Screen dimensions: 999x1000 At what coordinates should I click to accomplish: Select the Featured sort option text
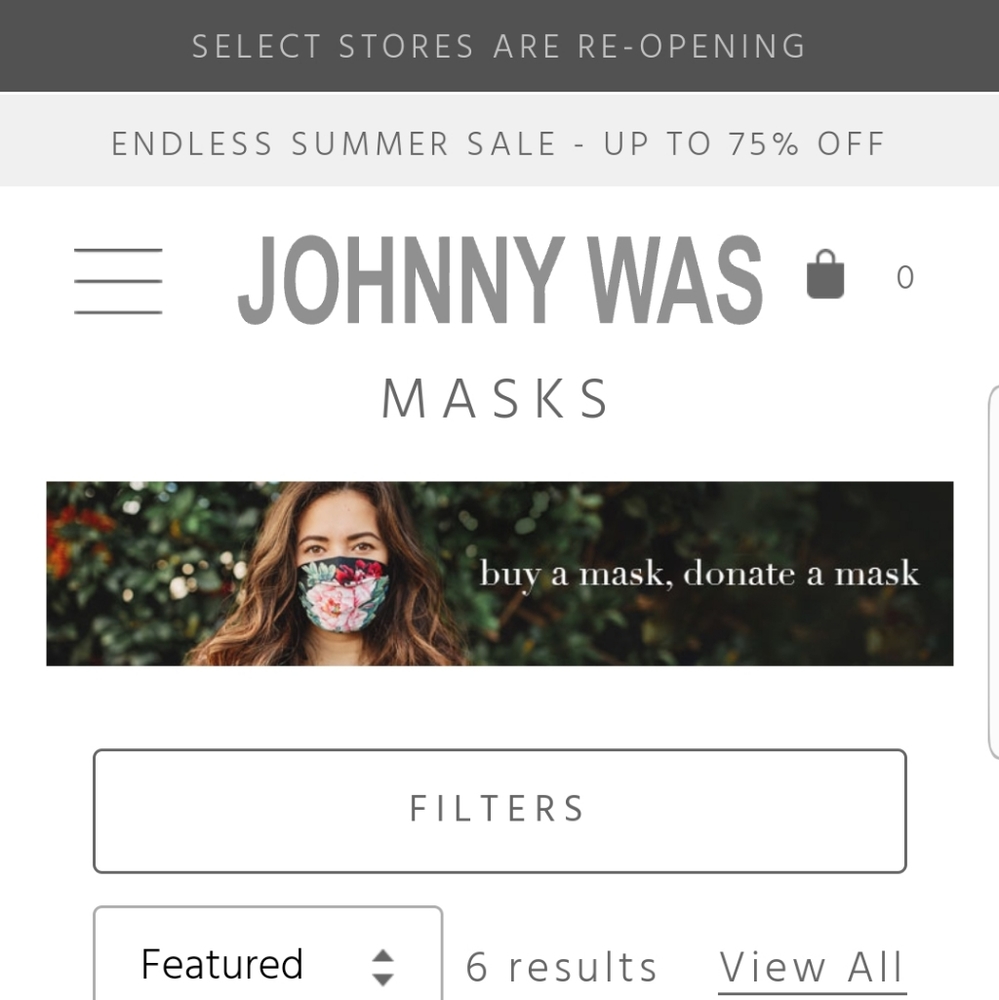(x=222, y=964)
